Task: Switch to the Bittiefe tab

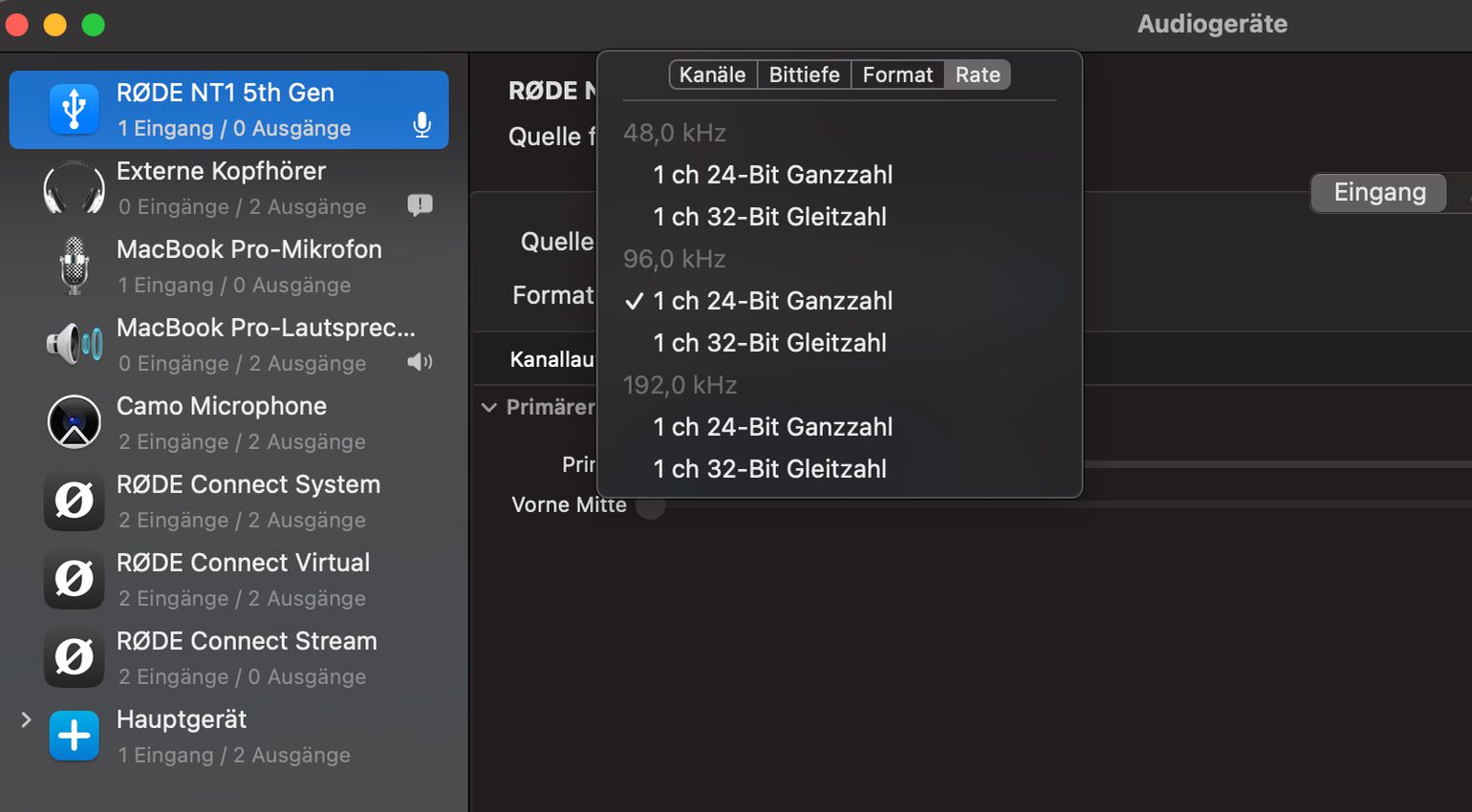Action: 805,75
